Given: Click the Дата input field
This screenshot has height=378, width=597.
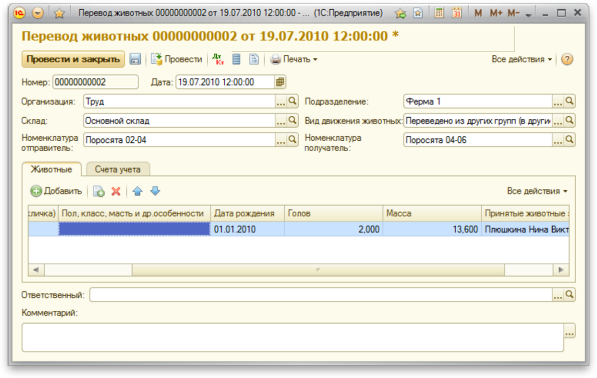Looking at the screenshot, I should pyautogui.click(x=225, y=82).
